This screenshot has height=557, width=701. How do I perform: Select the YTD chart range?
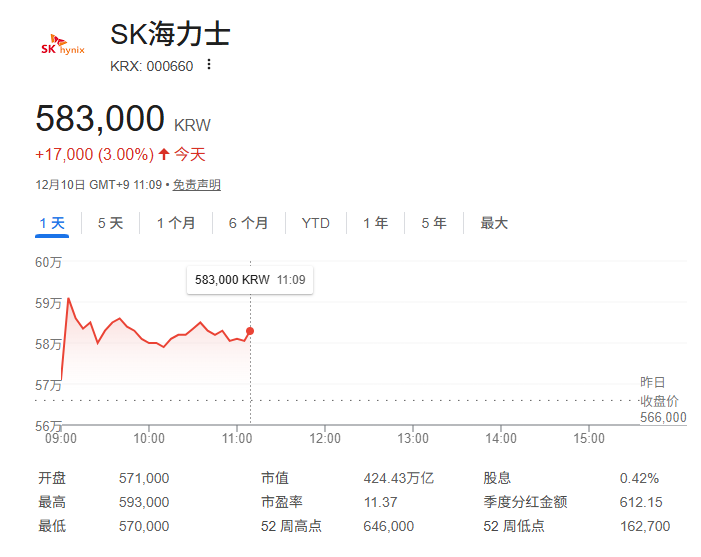pyautogui.click(x=315, y=223)
